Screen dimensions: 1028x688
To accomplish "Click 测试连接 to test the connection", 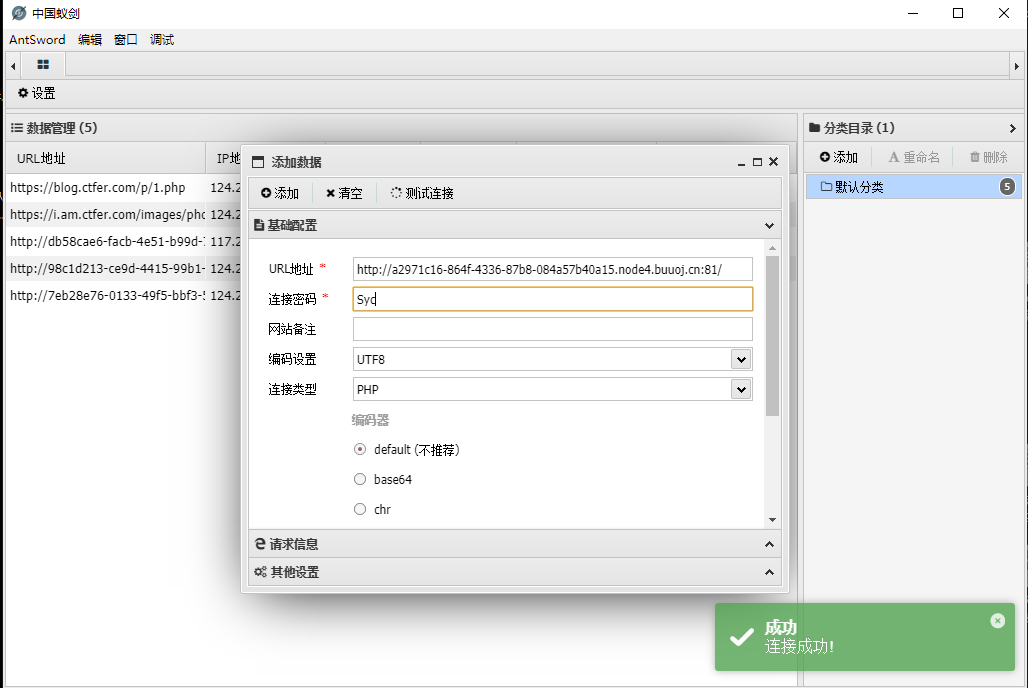I will [x=422, y=193].
